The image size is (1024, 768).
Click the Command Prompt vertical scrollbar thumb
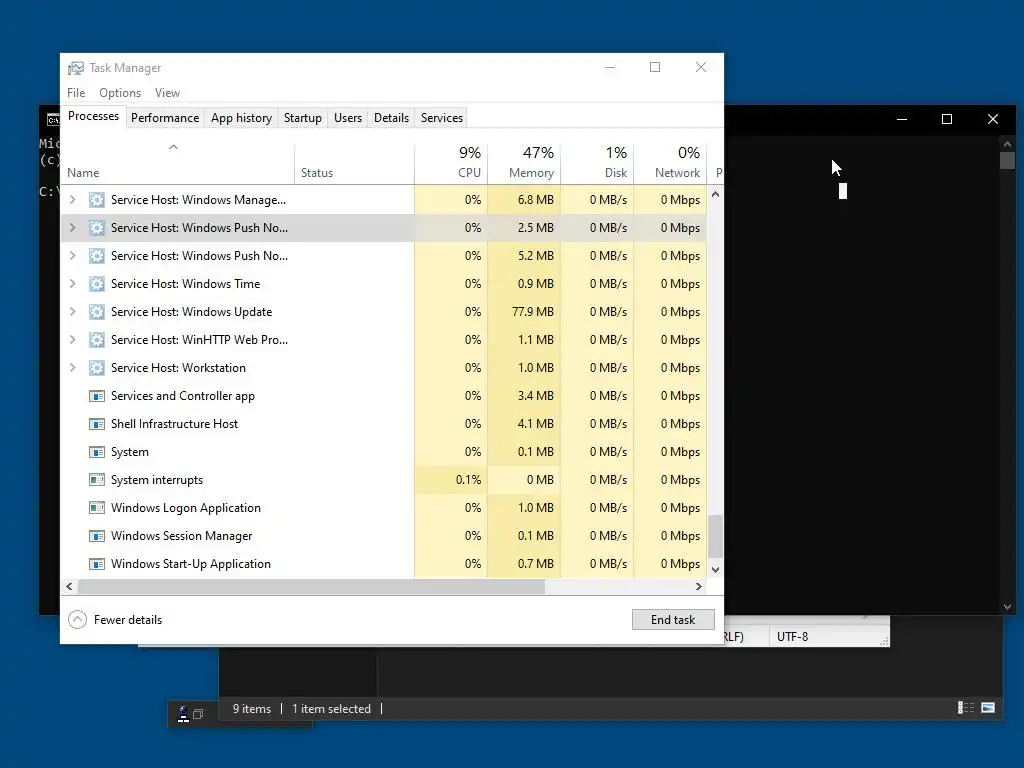click(x=1007, y=160)
